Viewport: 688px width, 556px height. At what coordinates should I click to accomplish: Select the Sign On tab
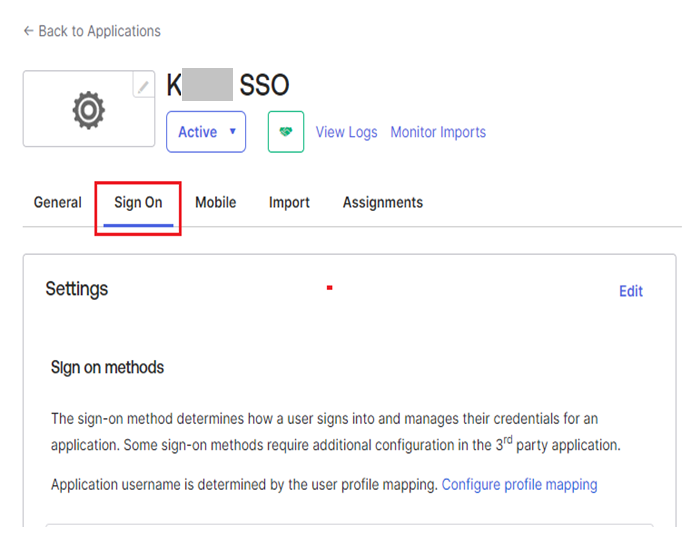coord(138,202)
